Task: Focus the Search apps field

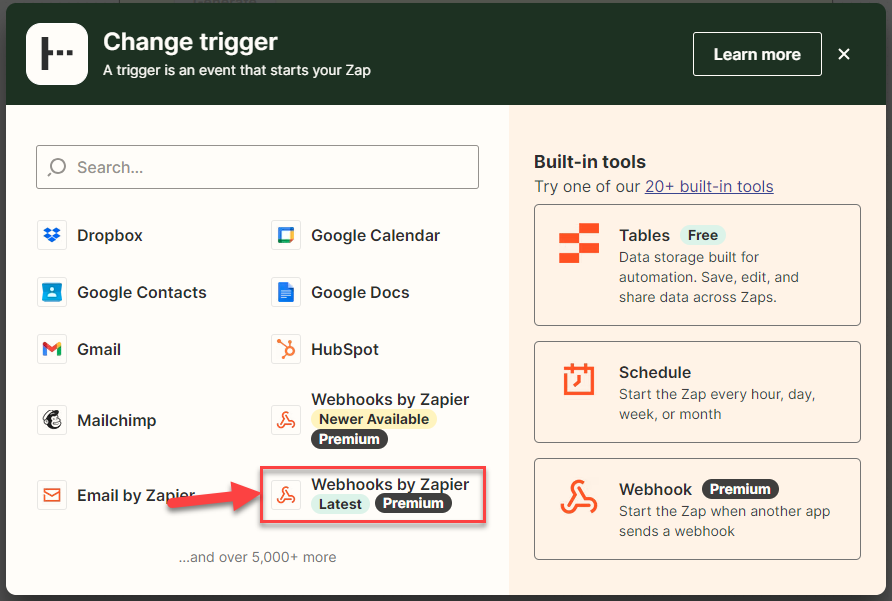Action: point(257,167)
